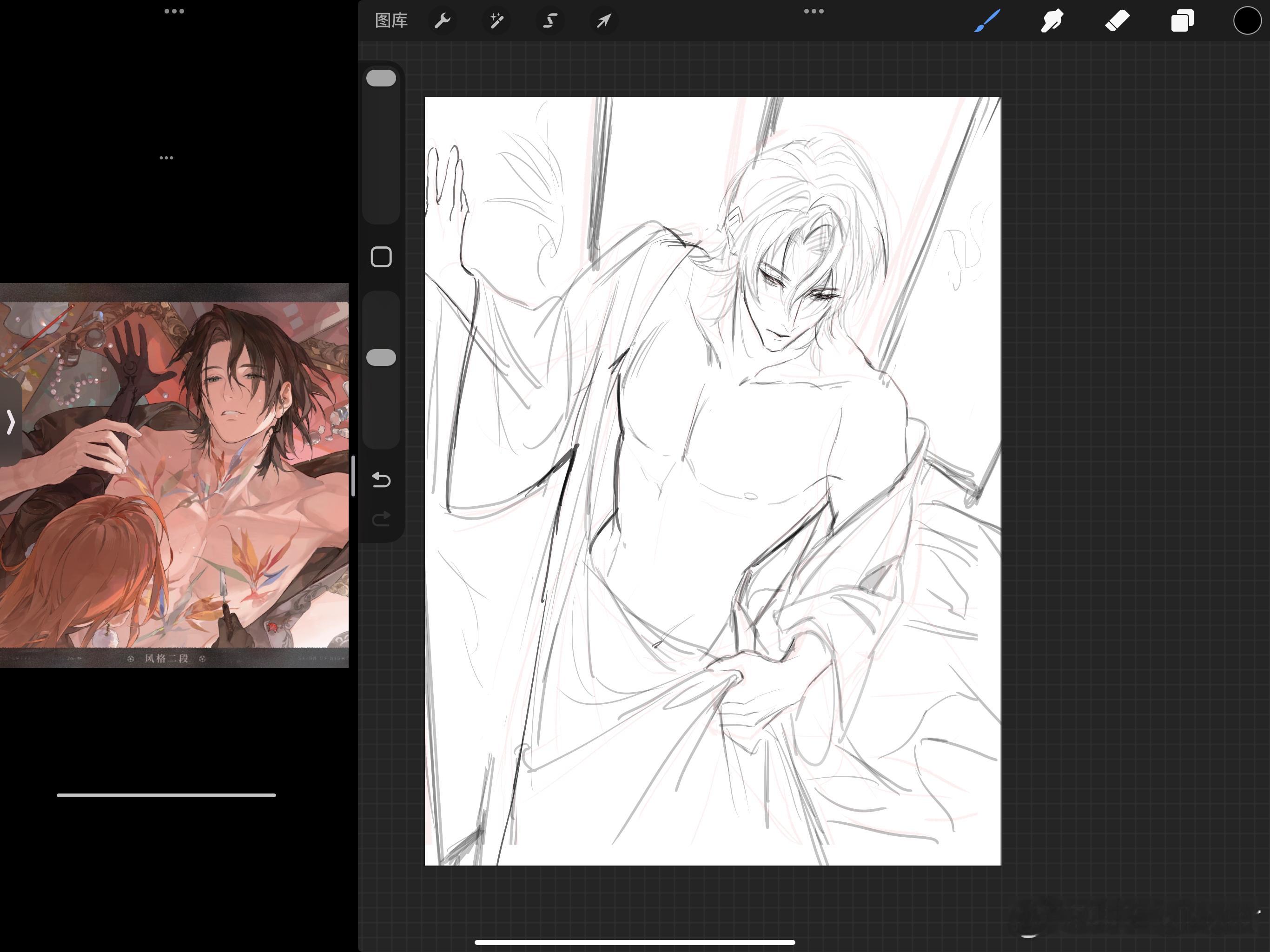Return to the 图库 gallery
Image resolution: width=1270 pixels, height=952 pixels.
[391, 21]
